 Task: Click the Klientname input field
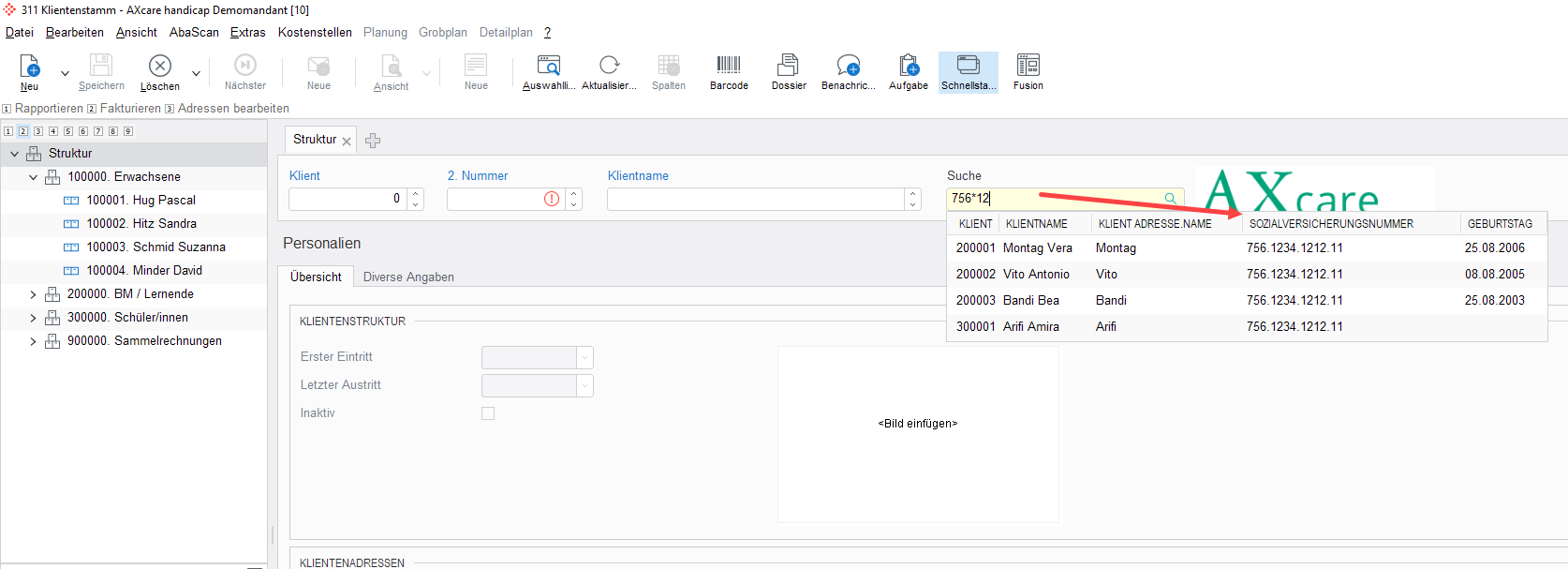point(756,199)
